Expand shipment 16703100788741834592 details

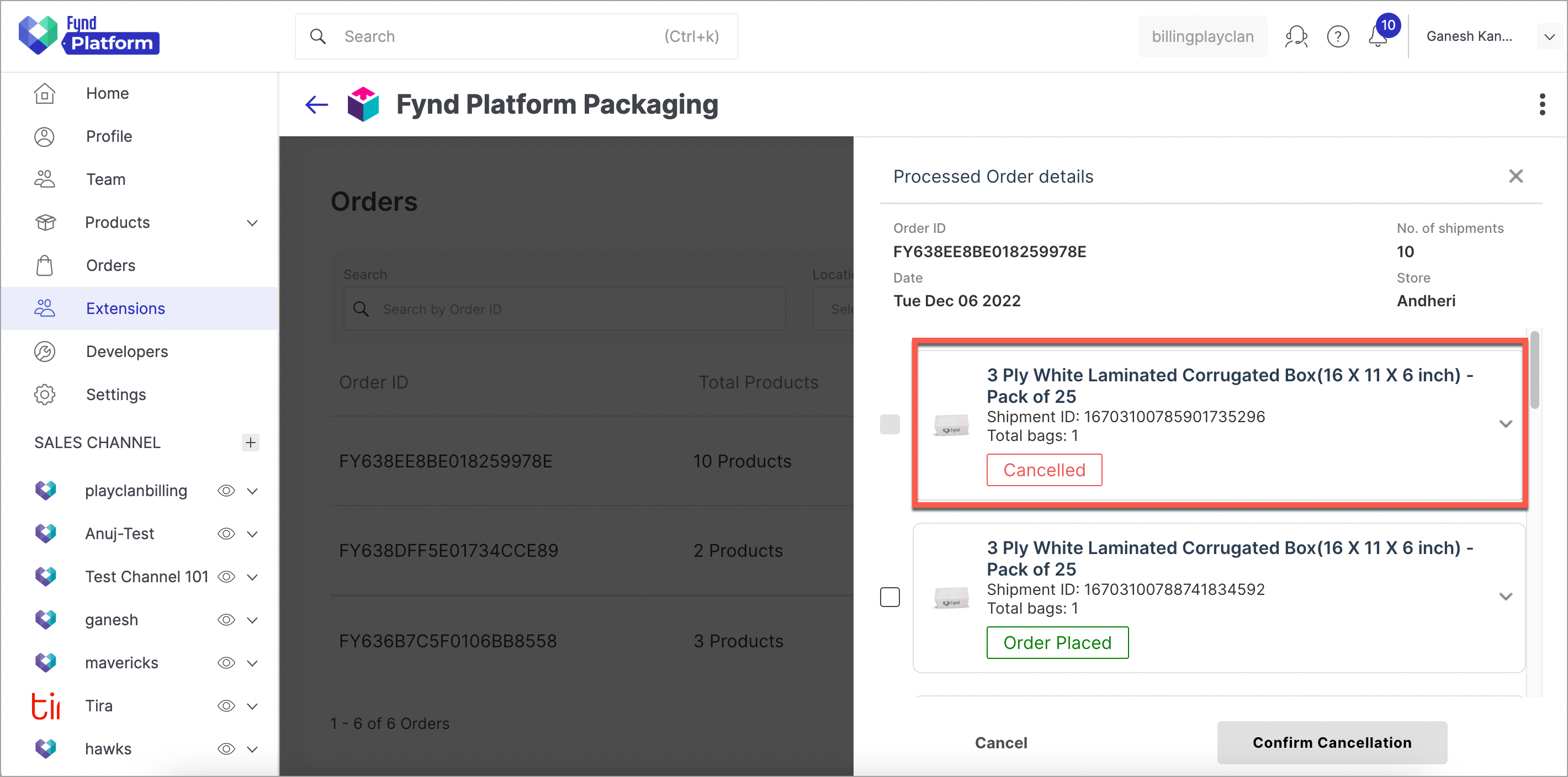1505,597
